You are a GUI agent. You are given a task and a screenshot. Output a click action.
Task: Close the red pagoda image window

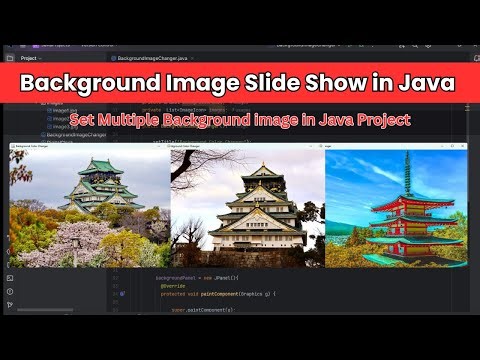click(x=463, y=146)
